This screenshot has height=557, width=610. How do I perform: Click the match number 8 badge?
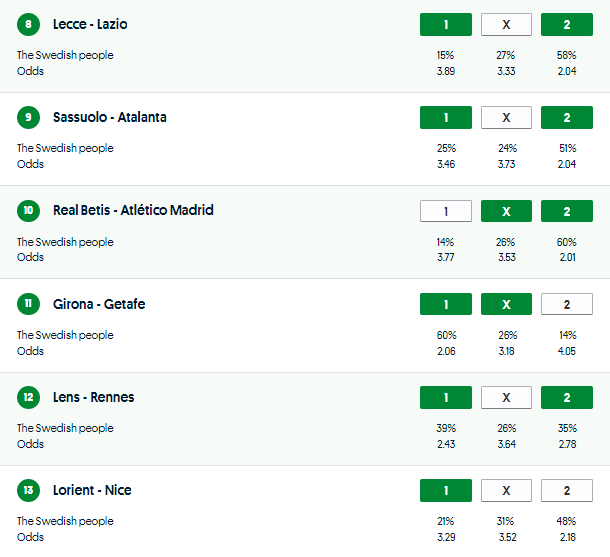(30, 24)
